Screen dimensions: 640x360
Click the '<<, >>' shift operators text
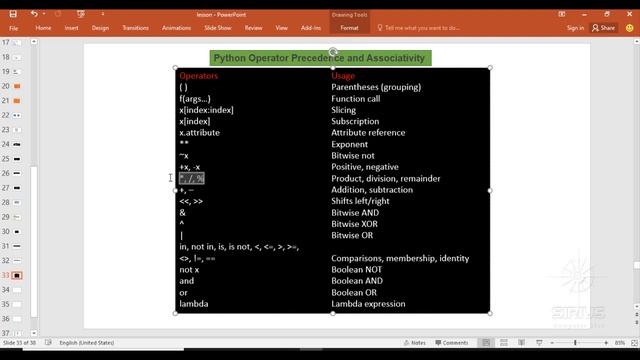pos(191,201)
